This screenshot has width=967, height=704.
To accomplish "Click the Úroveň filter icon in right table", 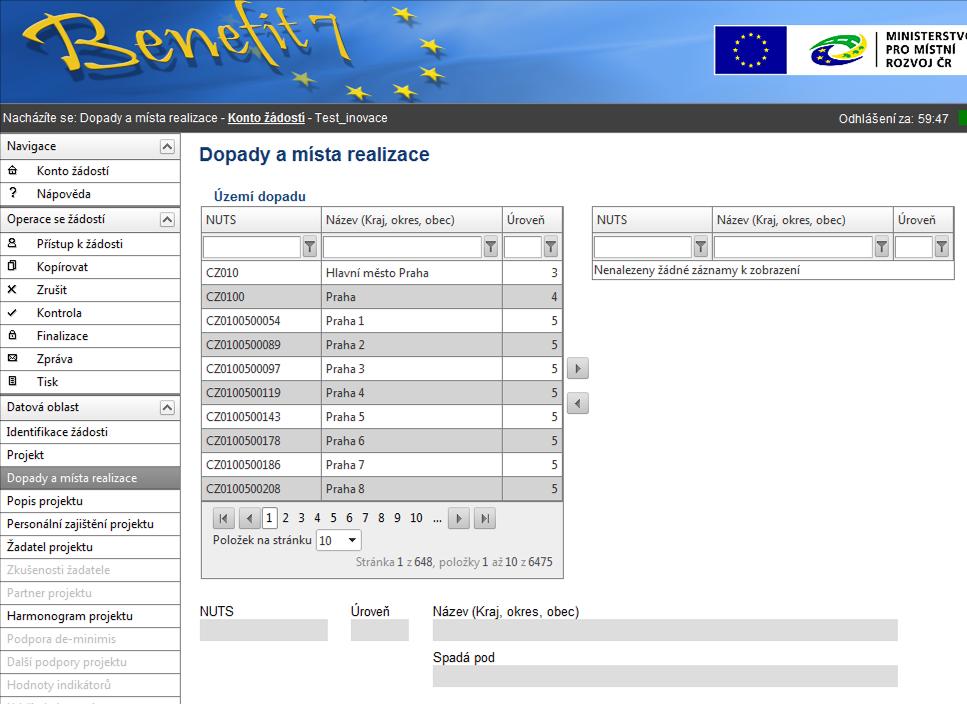I will [x=942, y=247].
